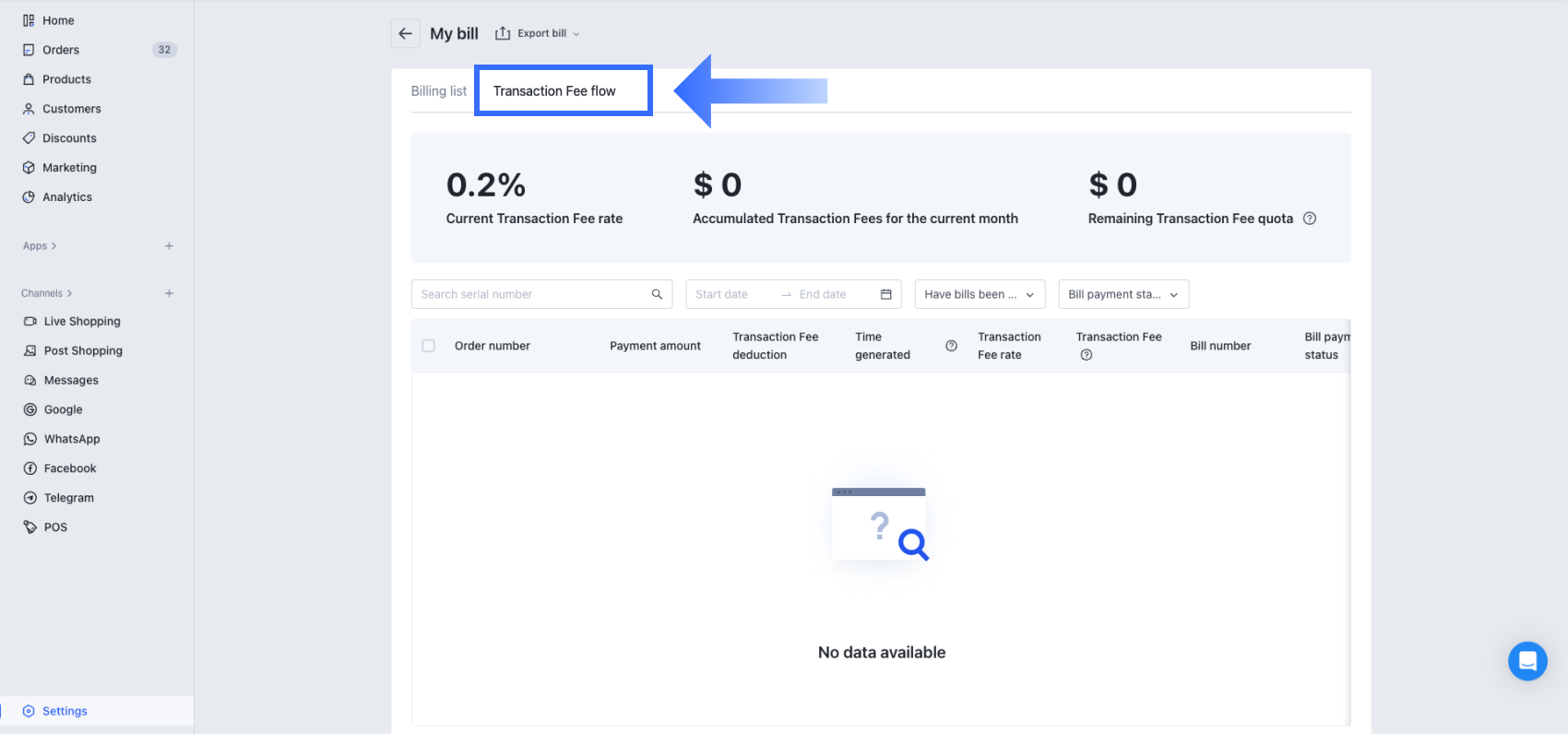This screenshot has width=1568, height=734.
Task: Expand the 'Have bills been...' filter dropdown
Action: click(979, 294)
